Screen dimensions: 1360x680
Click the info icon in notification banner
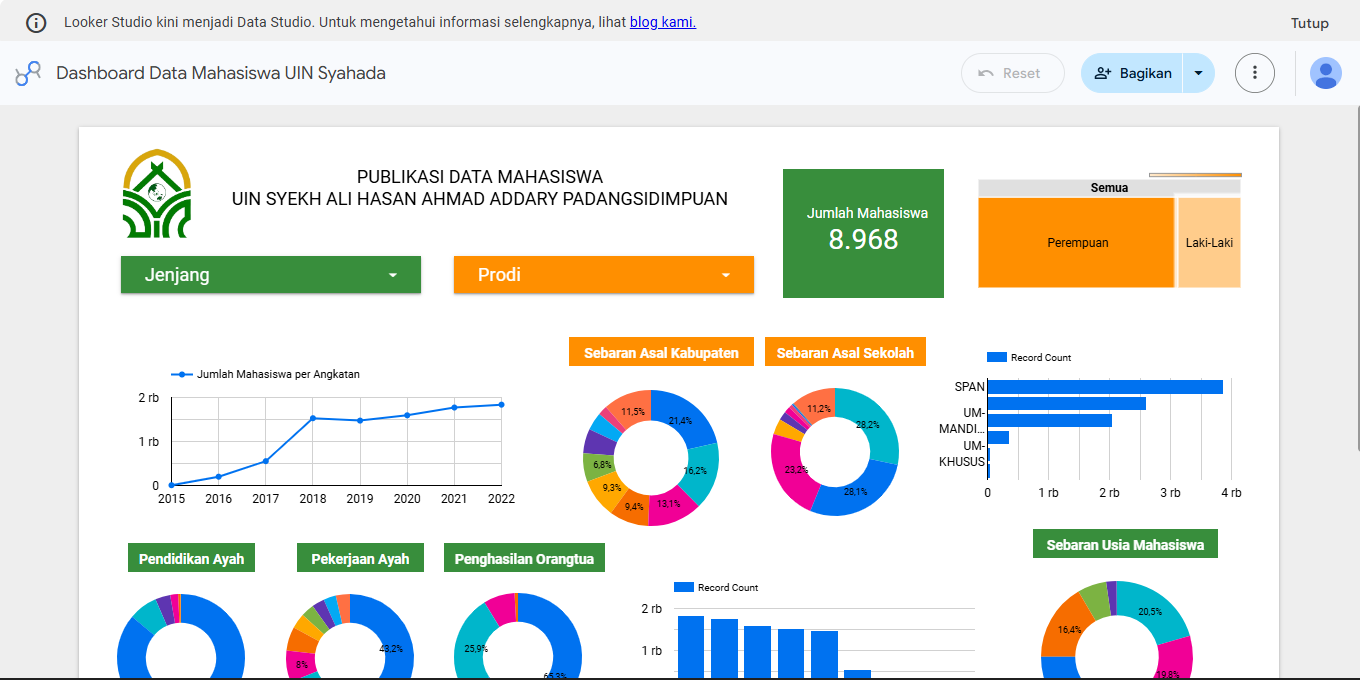click(x=36, y=22)
